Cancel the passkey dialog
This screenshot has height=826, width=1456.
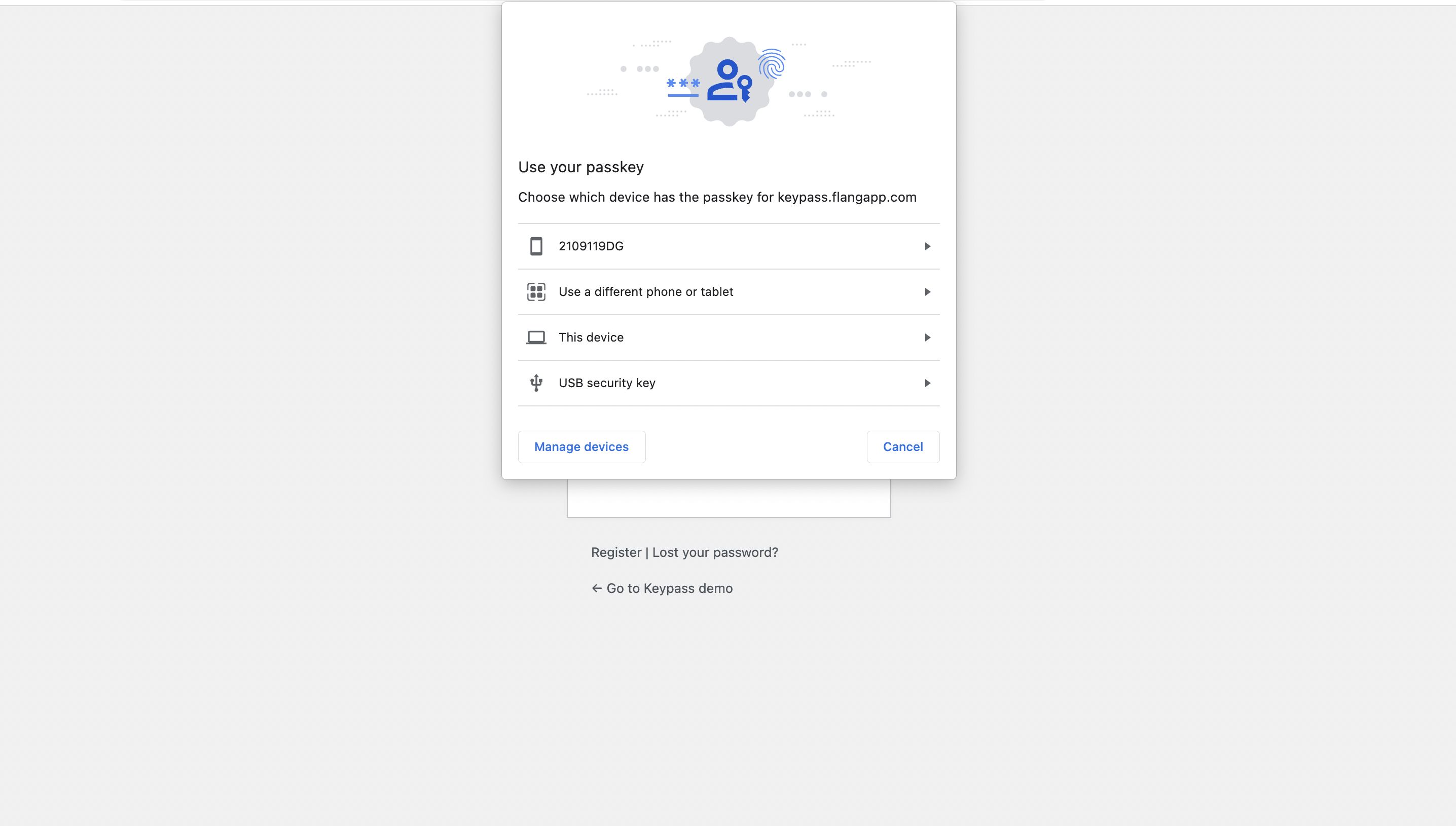(x=902, y=447)
